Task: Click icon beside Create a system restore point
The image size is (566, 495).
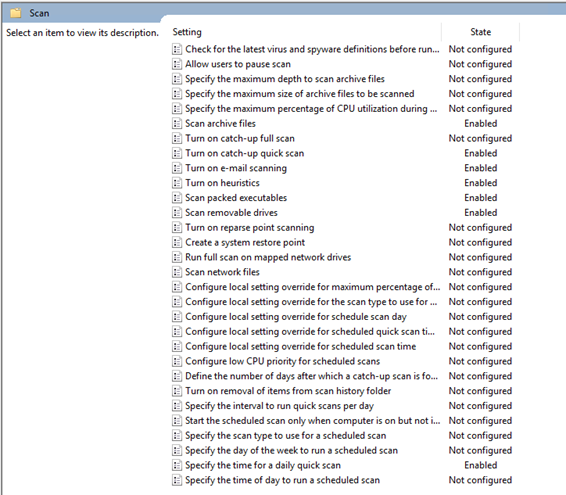Action: pos(177,243)
